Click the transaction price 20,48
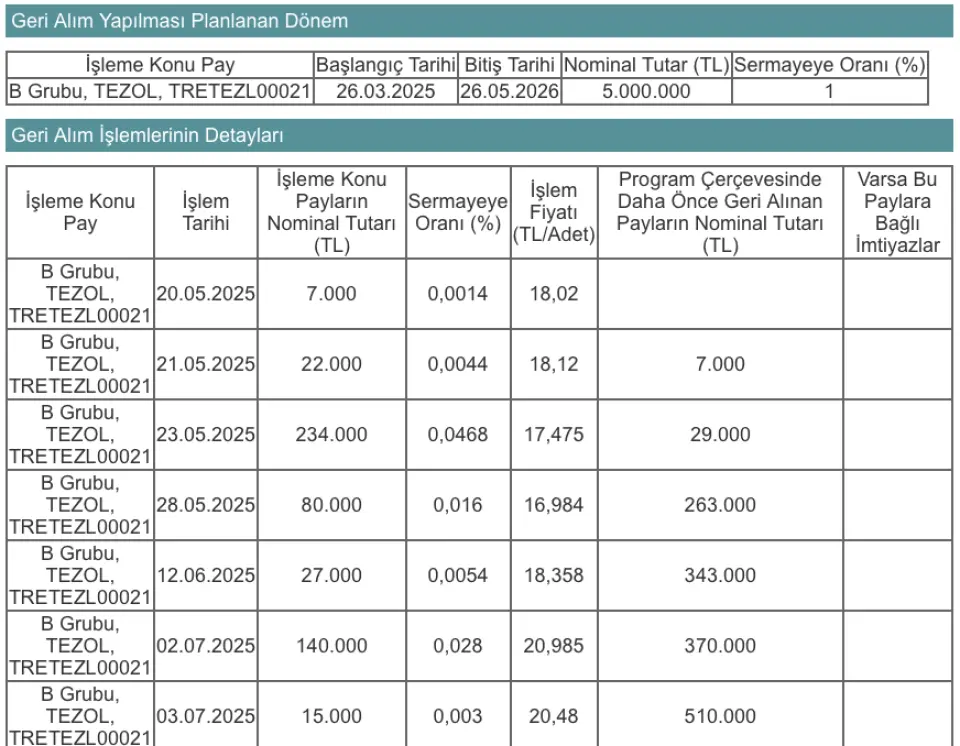960x746 pixels. click(554, 717)
